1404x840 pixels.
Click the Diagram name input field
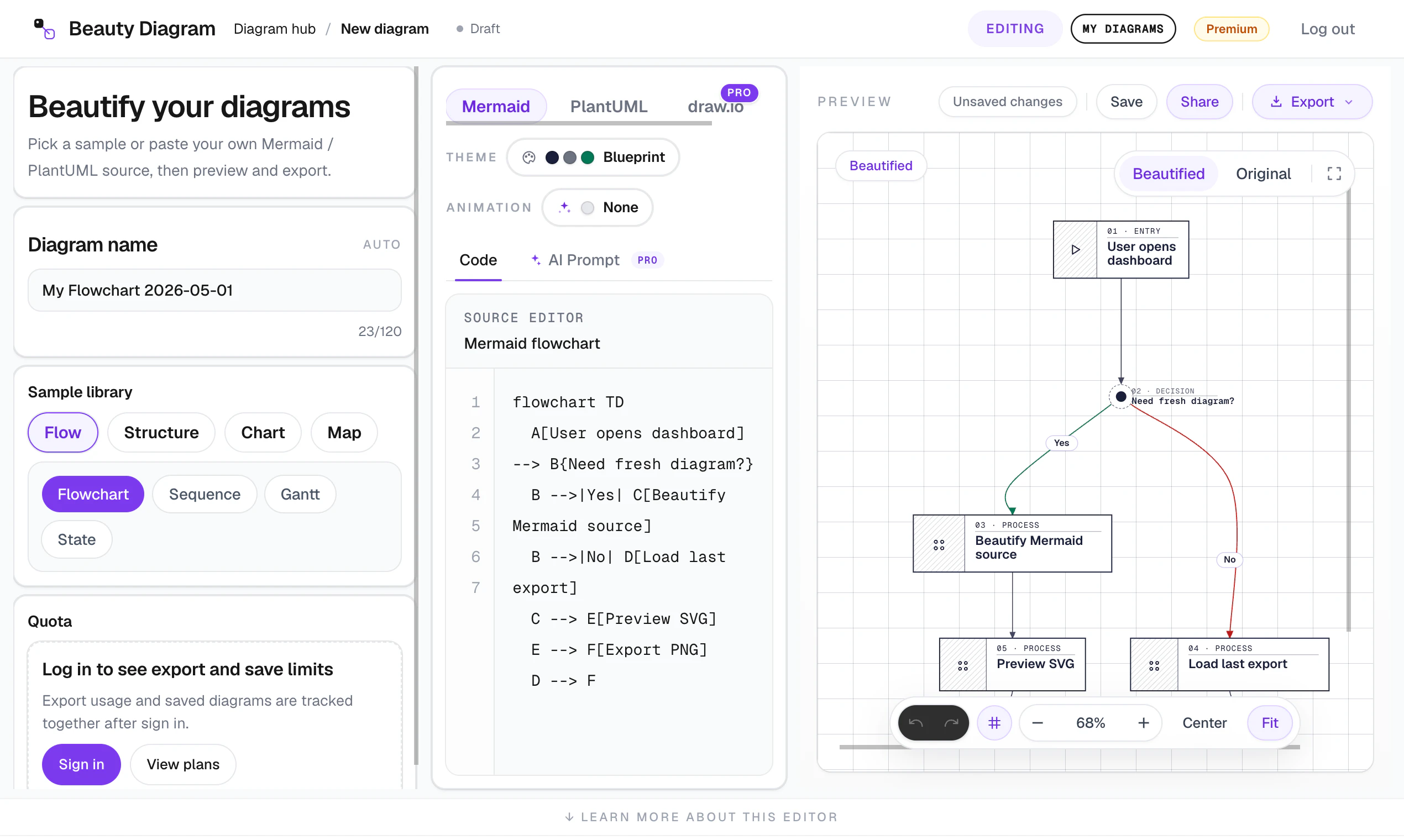(x=214, y=290)
